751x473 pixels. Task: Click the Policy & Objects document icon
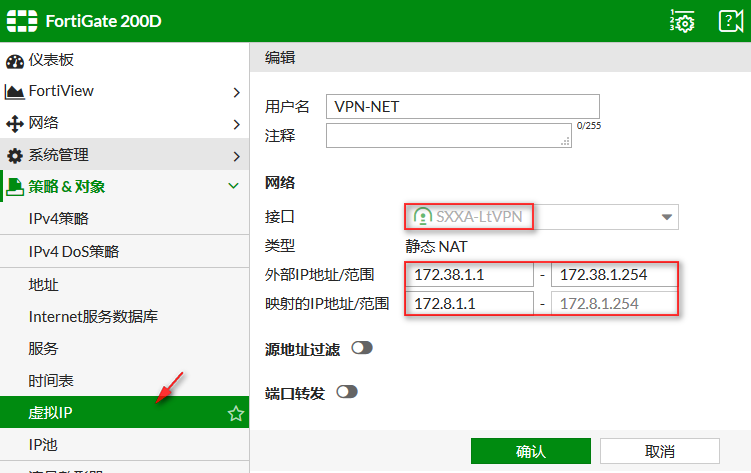15,187
